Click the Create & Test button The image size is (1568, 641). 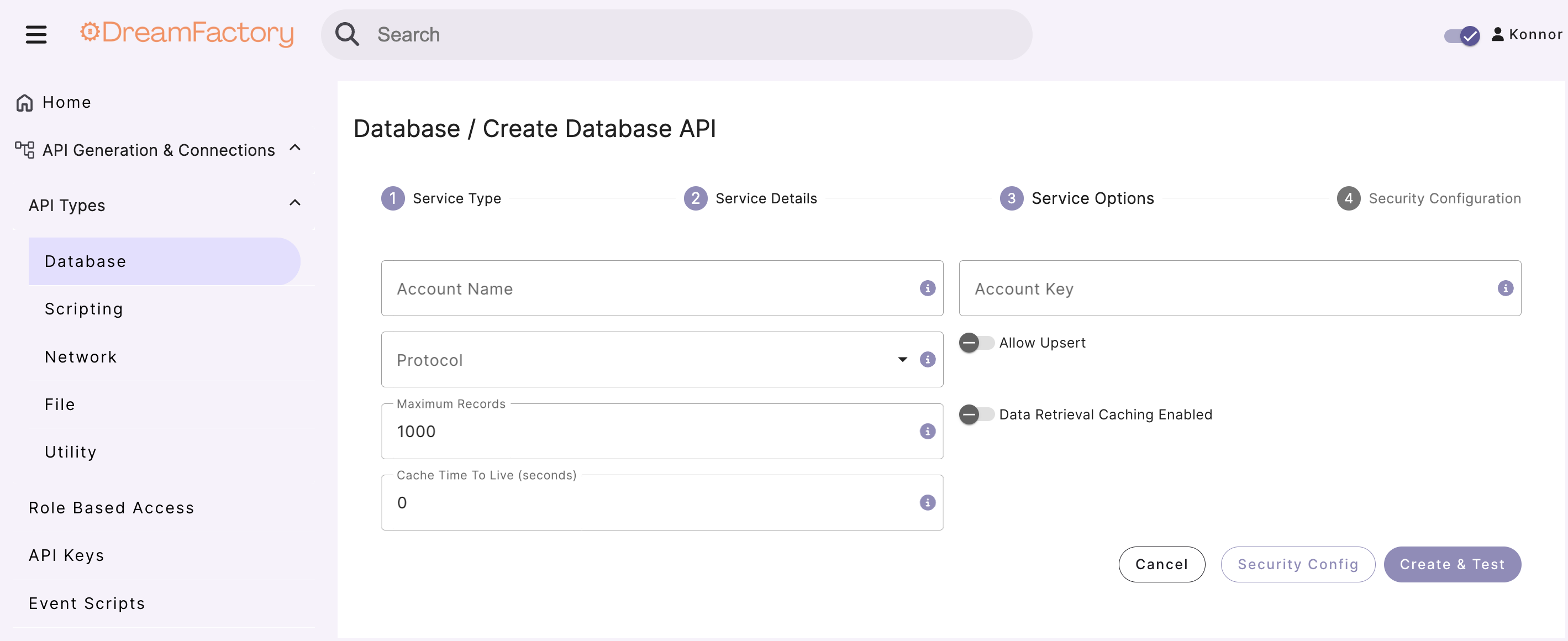[1452, 564]
